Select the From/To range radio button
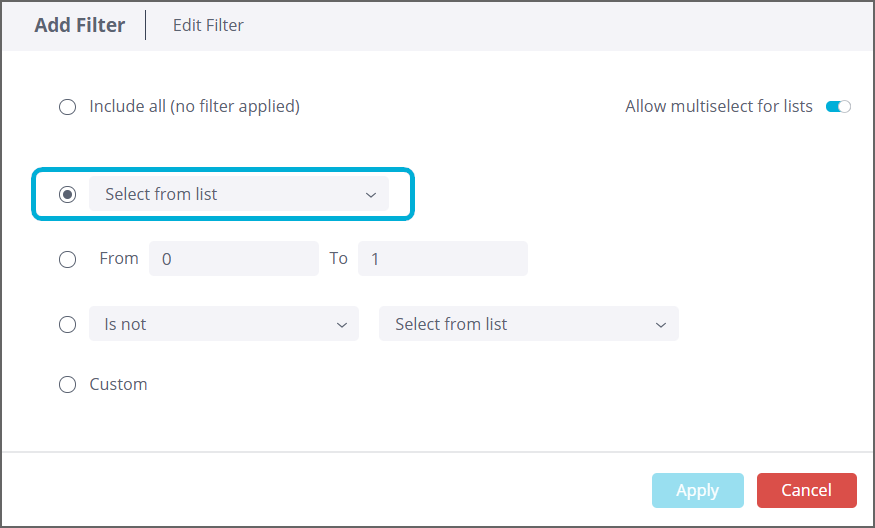 pos(67,259)
